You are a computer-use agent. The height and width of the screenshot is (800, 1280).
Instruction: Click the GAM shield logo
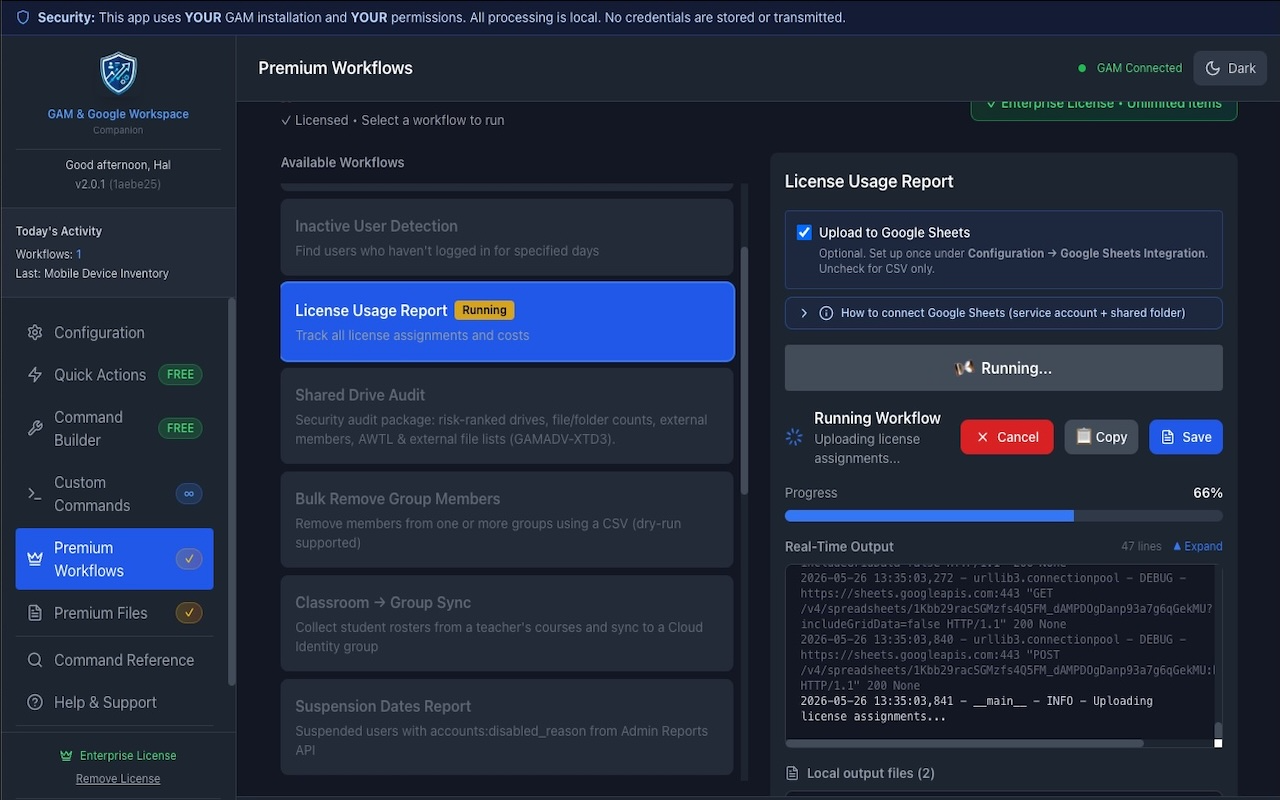(118, 74)
